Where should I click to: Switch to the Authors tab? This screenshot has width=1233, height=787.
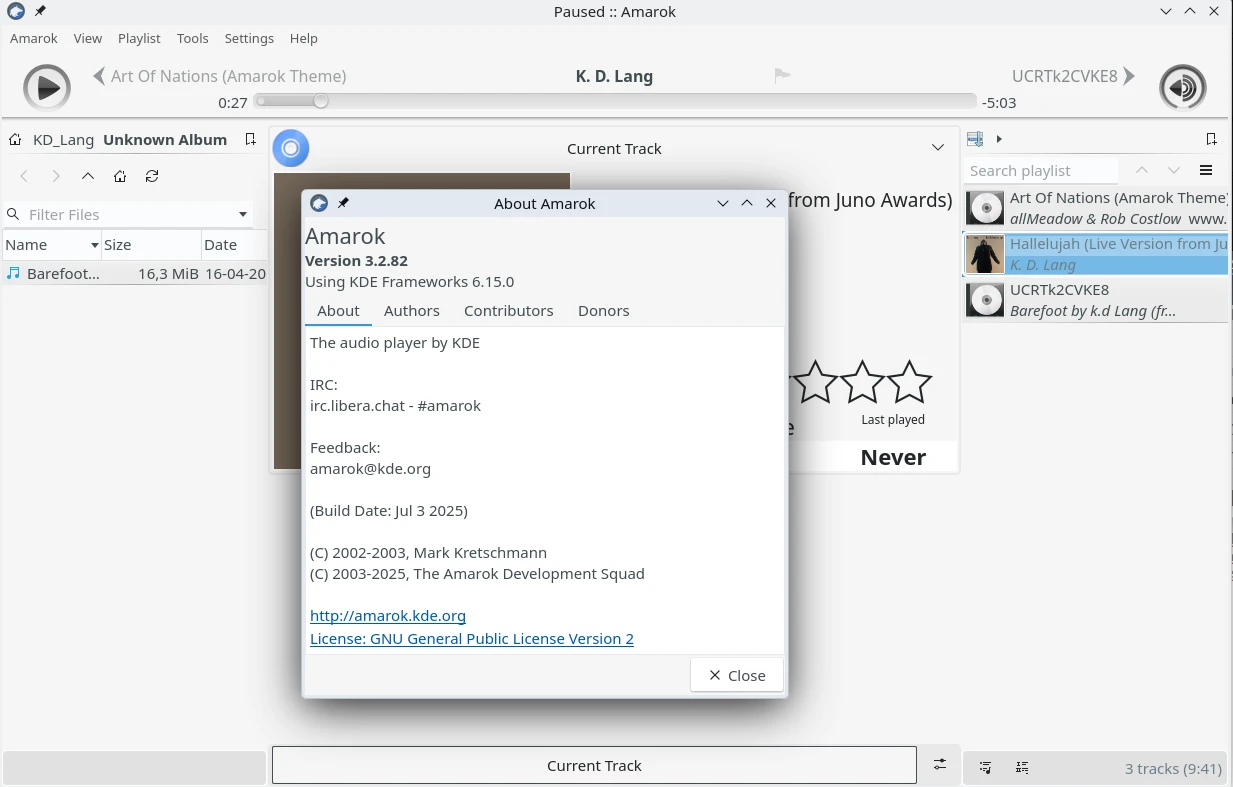coord(411,311)
